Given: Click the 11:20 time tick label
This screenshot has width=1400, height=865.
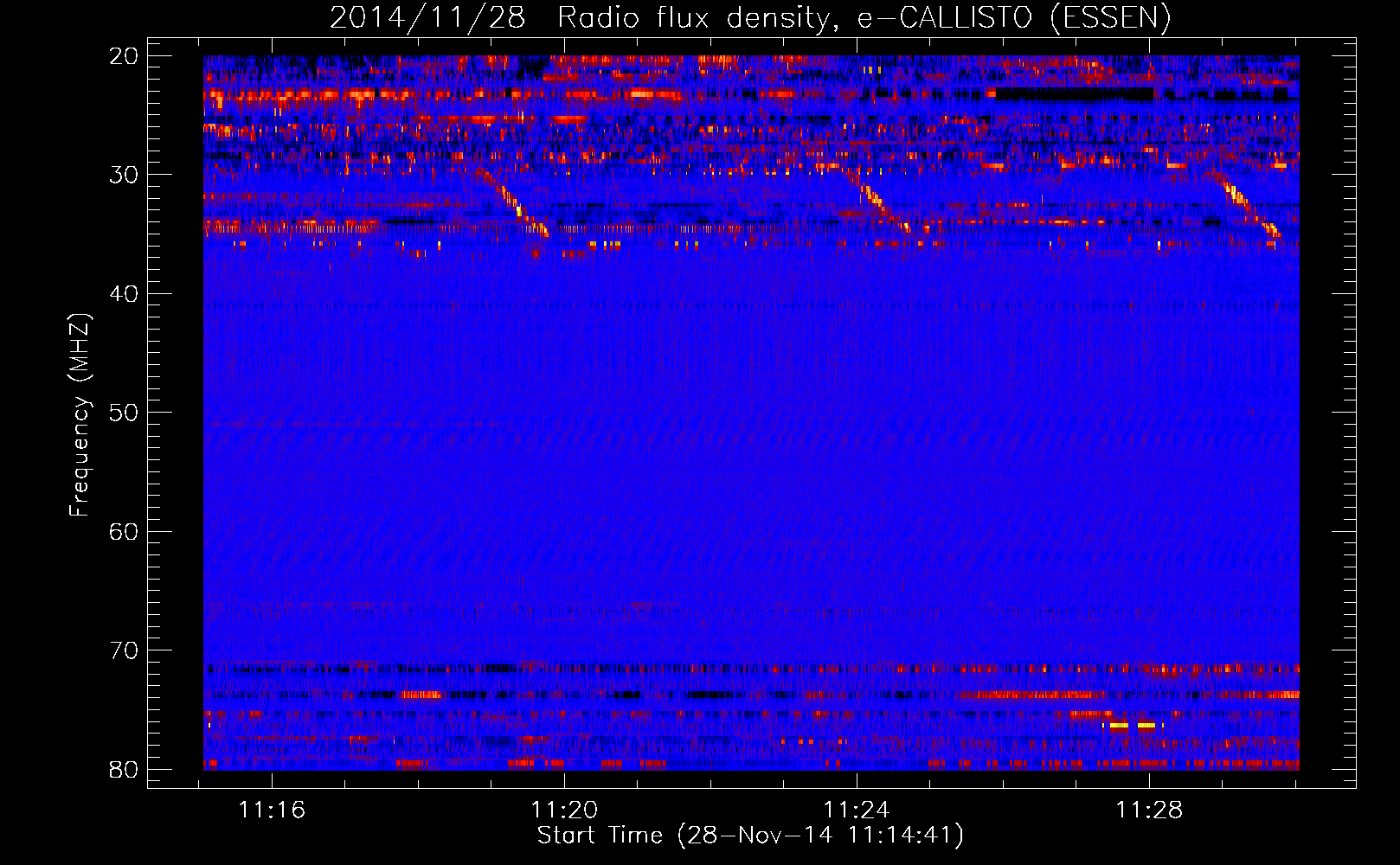Looking at the screenshot, I should tap(564, 811).
